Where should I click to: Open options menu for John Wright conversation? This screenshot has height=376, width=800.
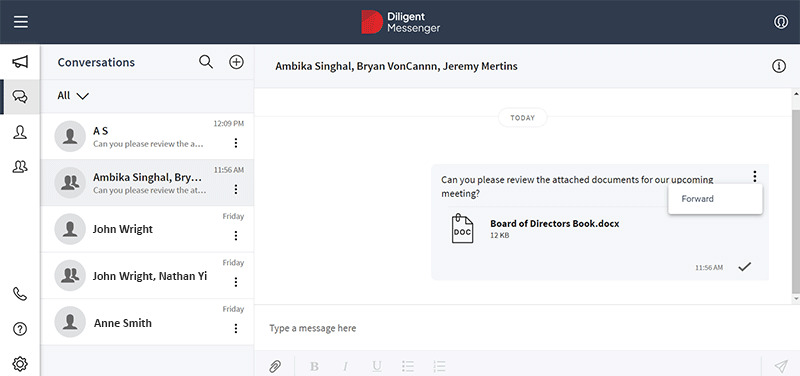pyautogui.click(x=236, y=236)
